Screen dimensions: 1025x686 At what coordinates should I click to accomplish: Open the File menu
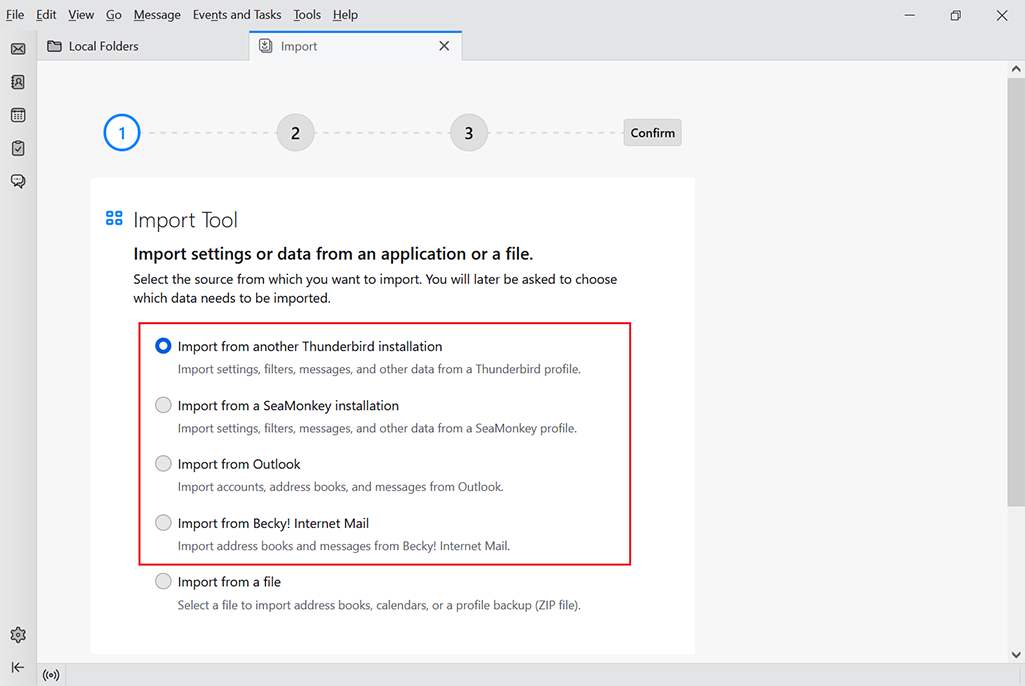(15, 14)
